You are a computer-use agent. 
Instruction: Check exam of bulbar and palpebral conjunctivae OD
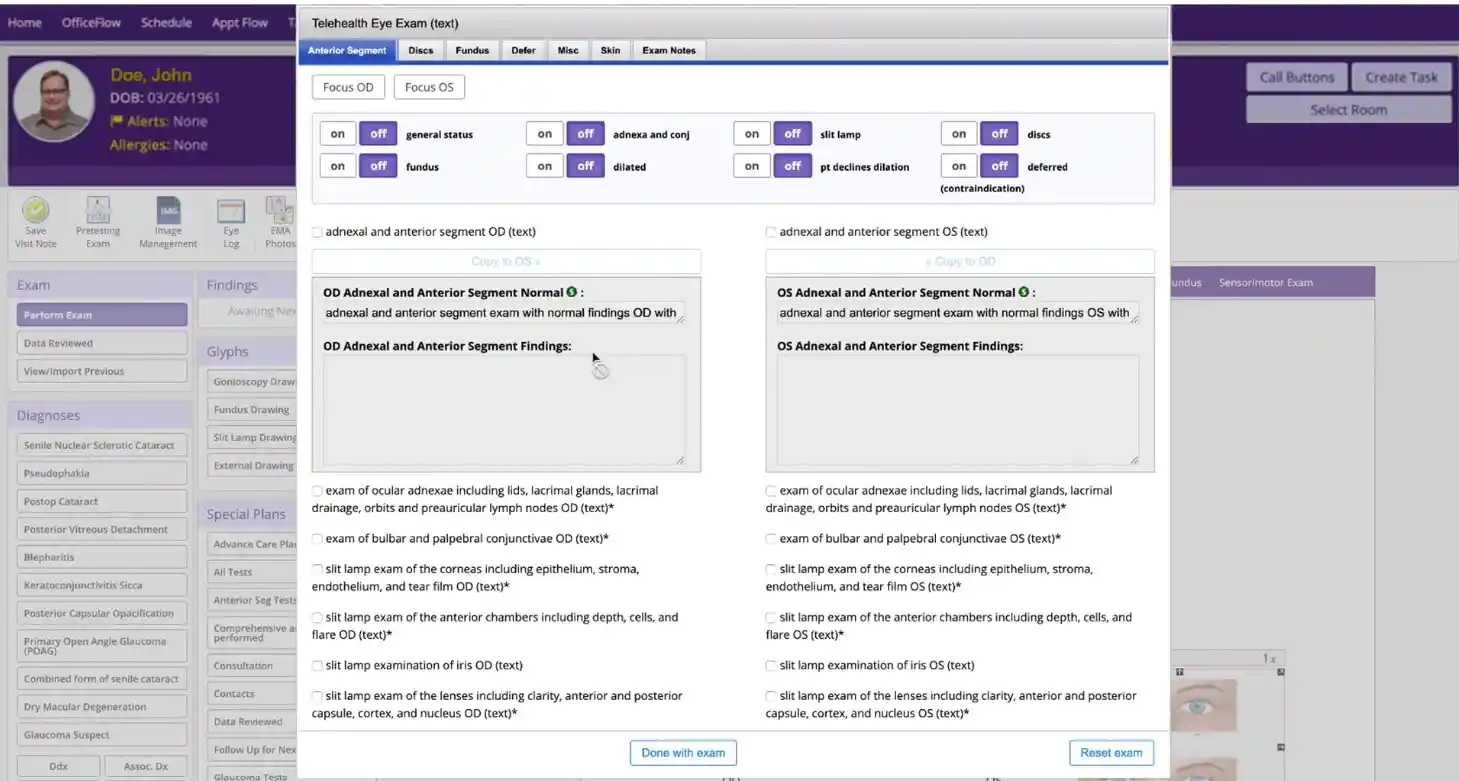click(x=317, y=538)
